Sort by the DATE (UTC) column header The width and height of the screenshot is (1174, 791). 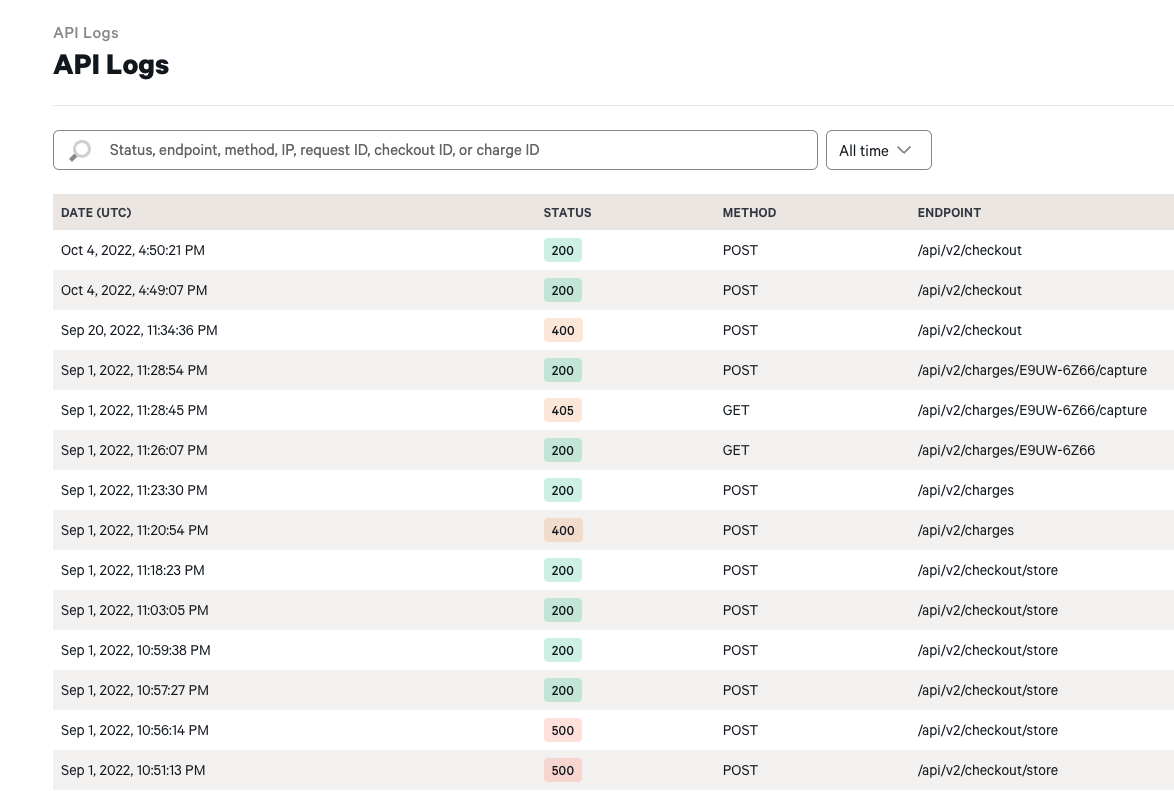(x=96, y=212)
